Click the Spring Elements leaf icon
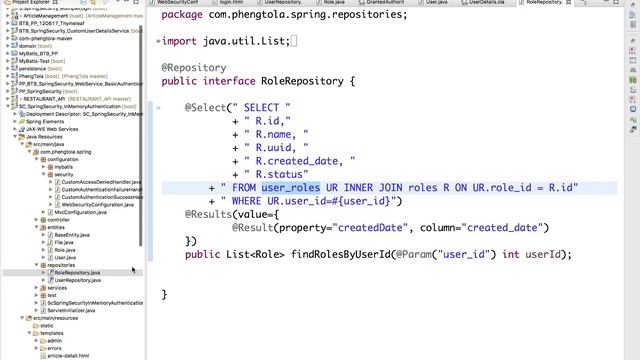 (22, 122)
